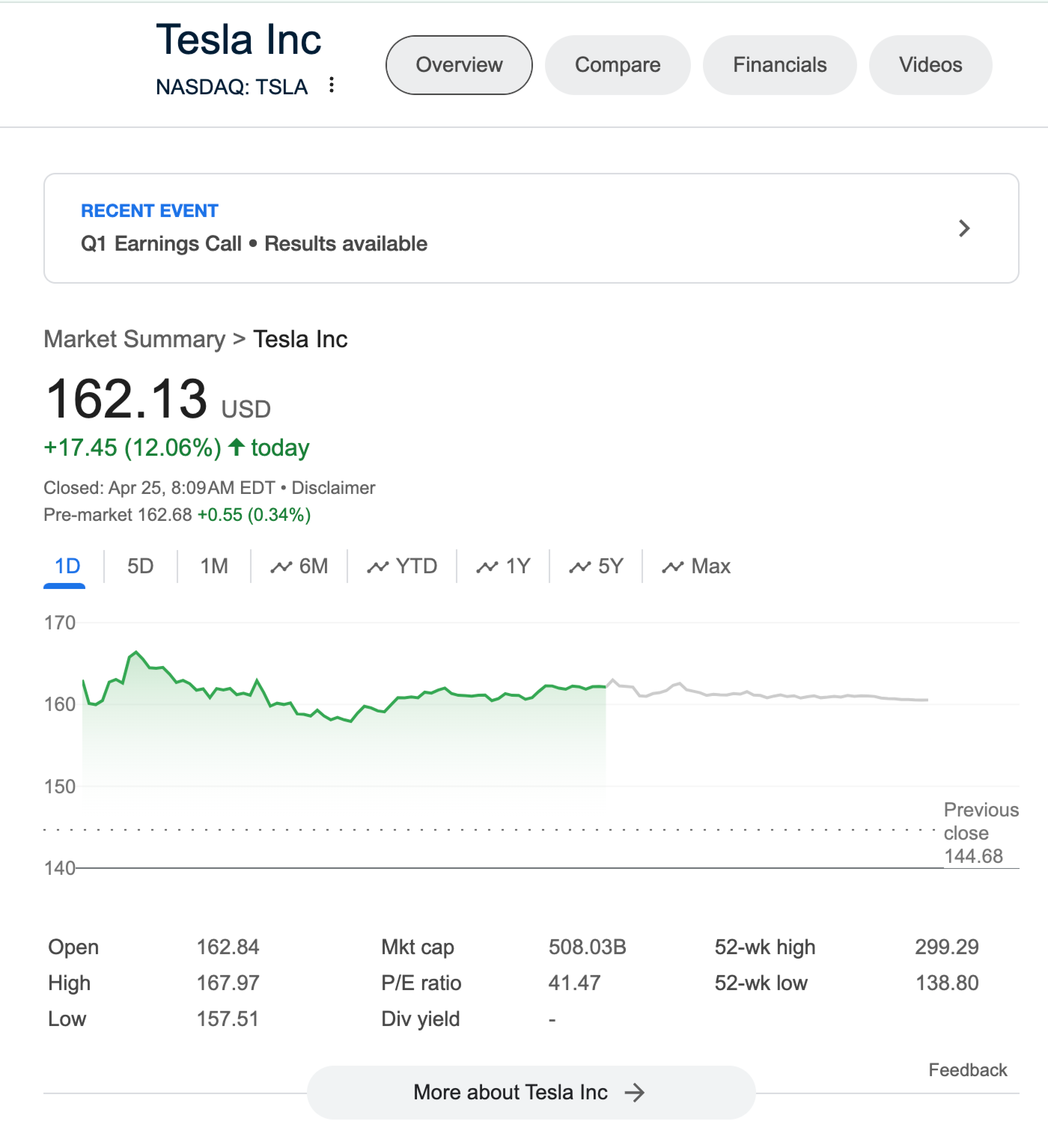Open the Compare tab

618,65
